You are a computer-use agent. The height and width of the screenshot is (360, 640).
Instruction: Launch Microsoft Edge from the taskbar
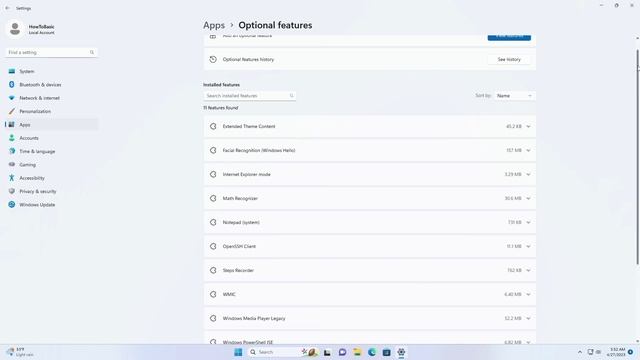click(372, 352)
